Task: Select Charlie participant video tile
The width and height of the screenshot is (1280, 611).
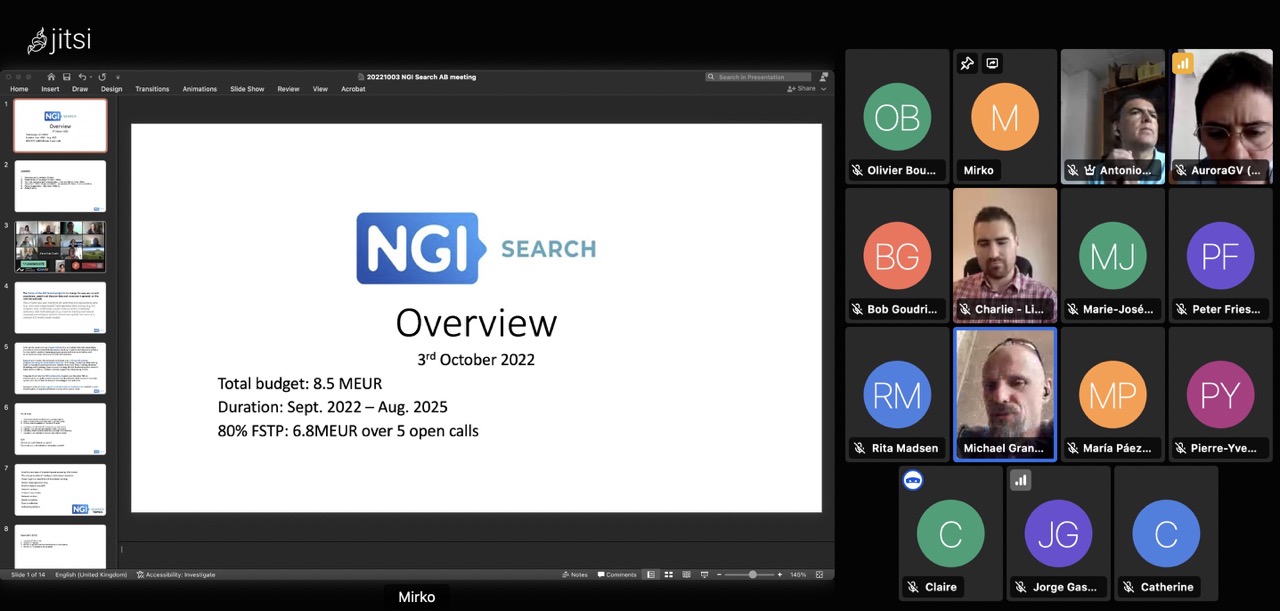Action: coord(1005,255)
